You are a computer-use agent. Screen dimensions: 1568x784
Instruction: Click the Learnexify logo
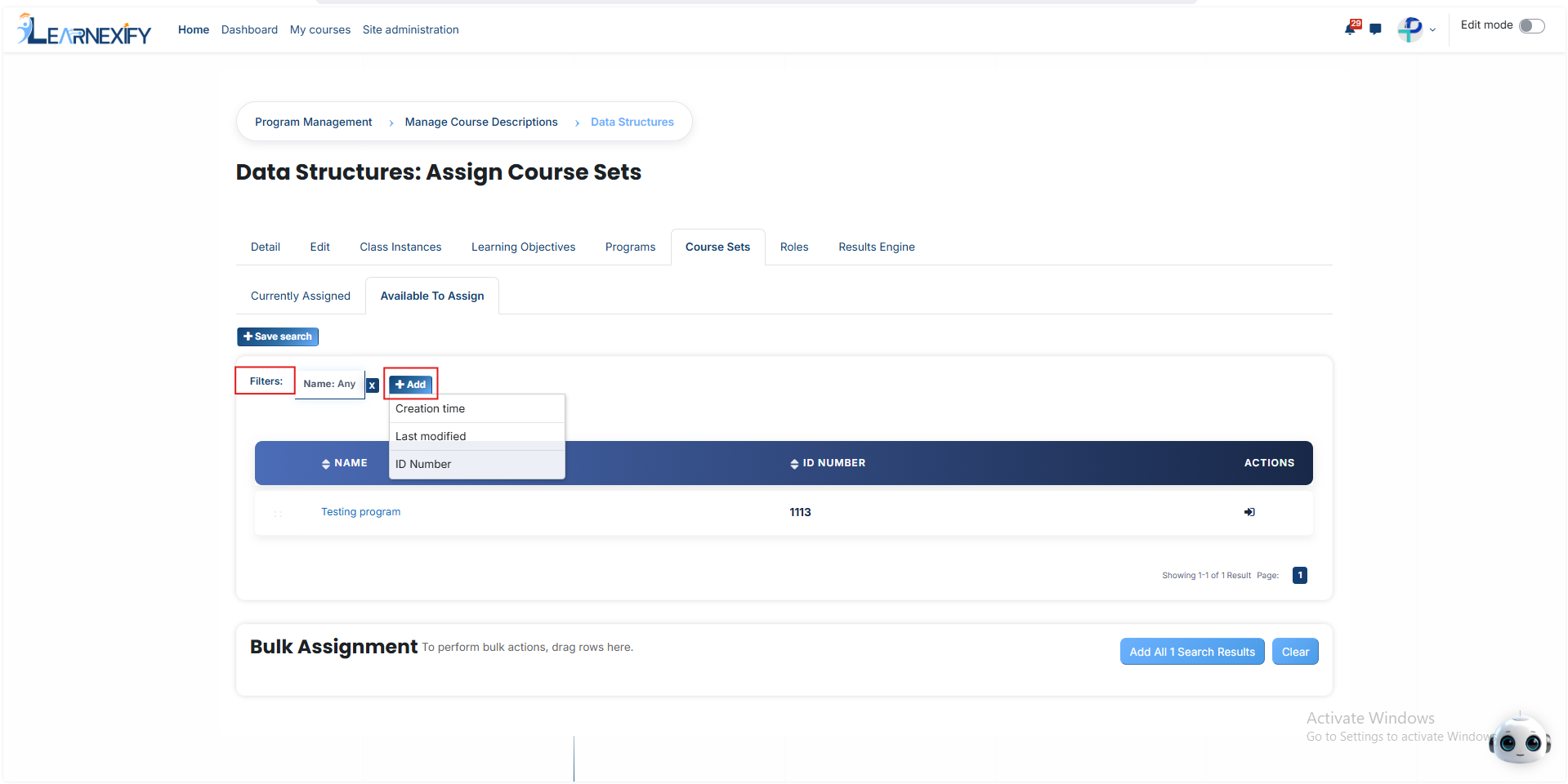pyautogui.click(x=84, y=29)
